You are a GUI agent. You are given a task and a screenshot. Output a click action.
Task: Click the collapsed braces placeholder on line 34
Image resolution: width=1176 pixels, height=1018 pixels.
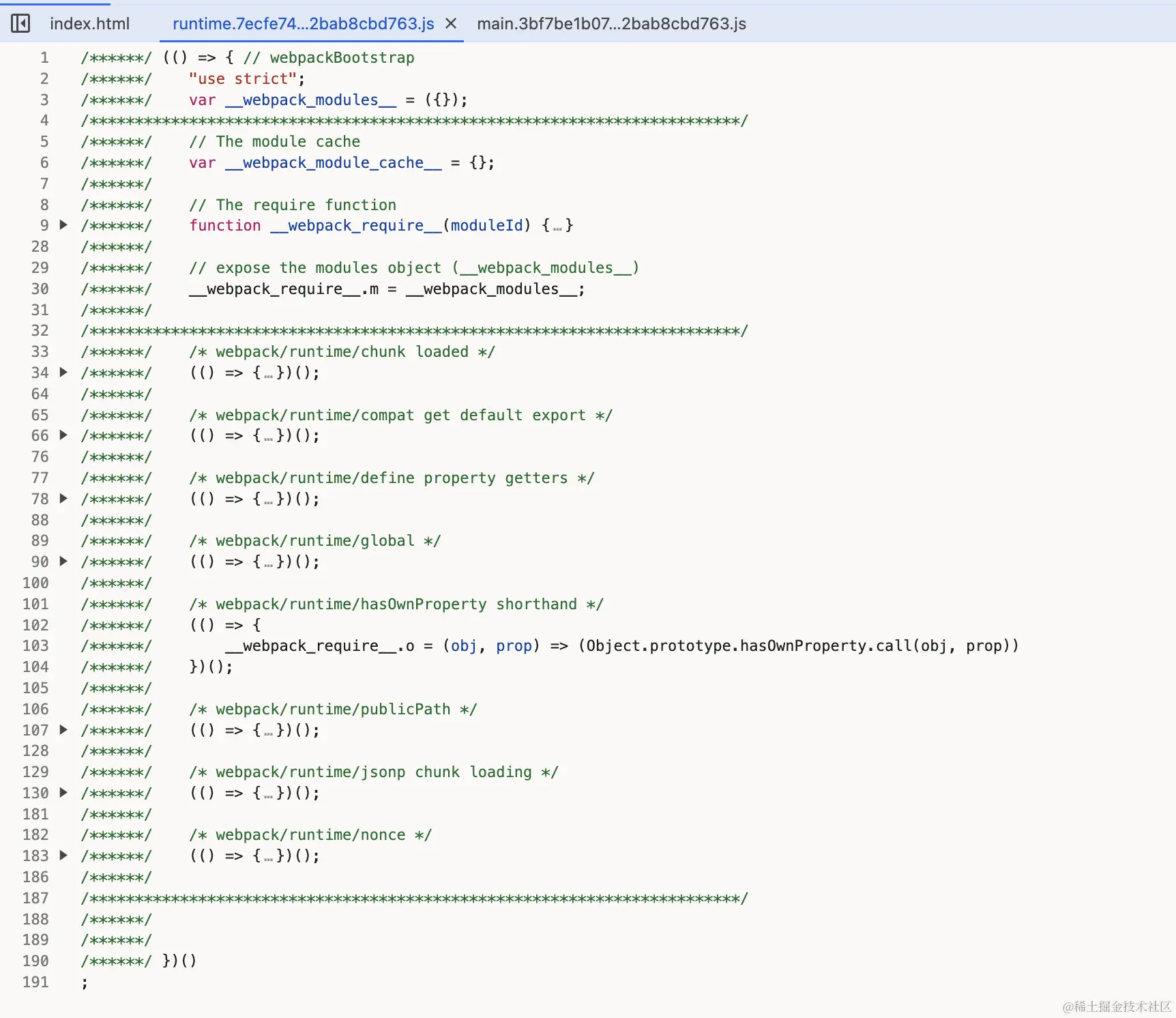(x=268, y=373)
